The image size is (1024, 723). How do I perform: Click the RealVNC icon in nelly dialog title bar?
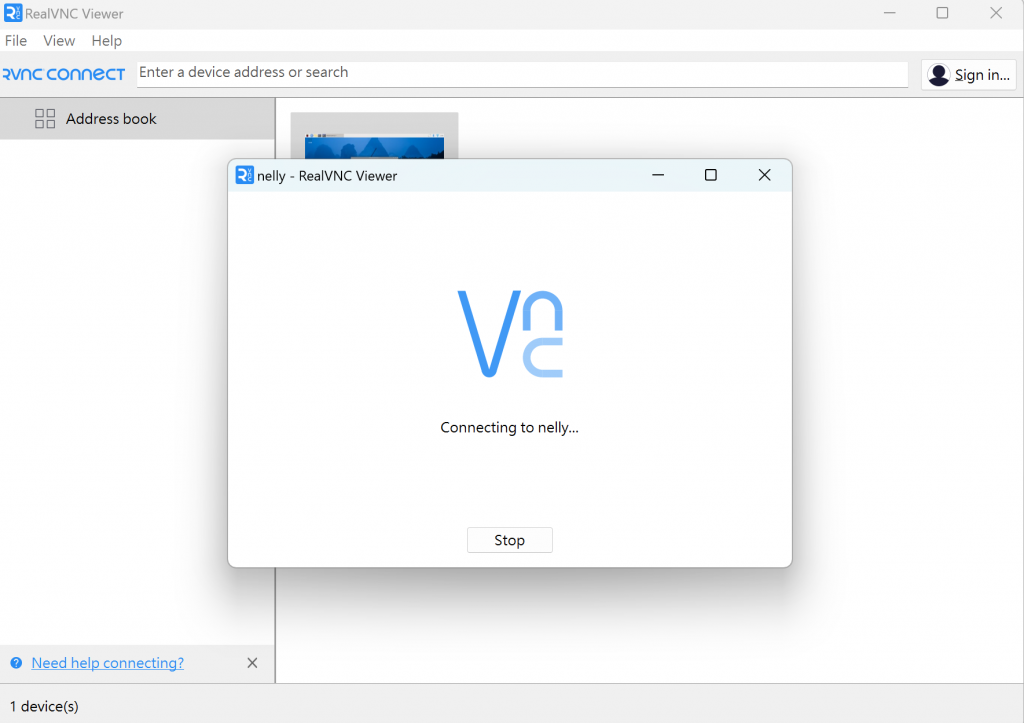pyautogui.click(x=244, y=175)
